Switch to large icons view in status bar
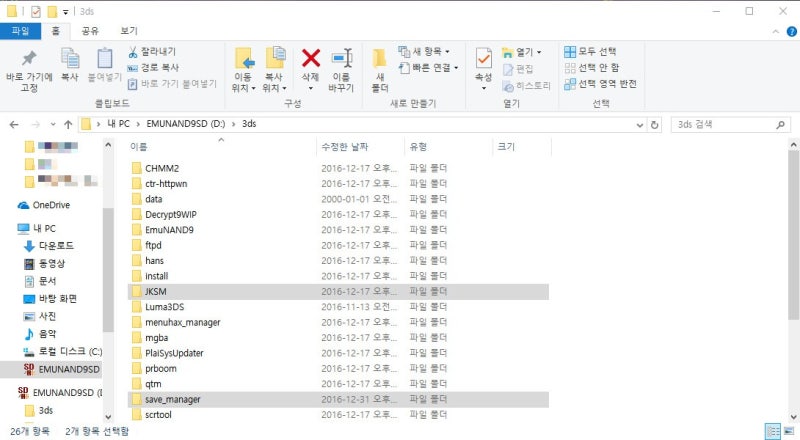Screen dimensions: 800x440 (x=788, y=431)
